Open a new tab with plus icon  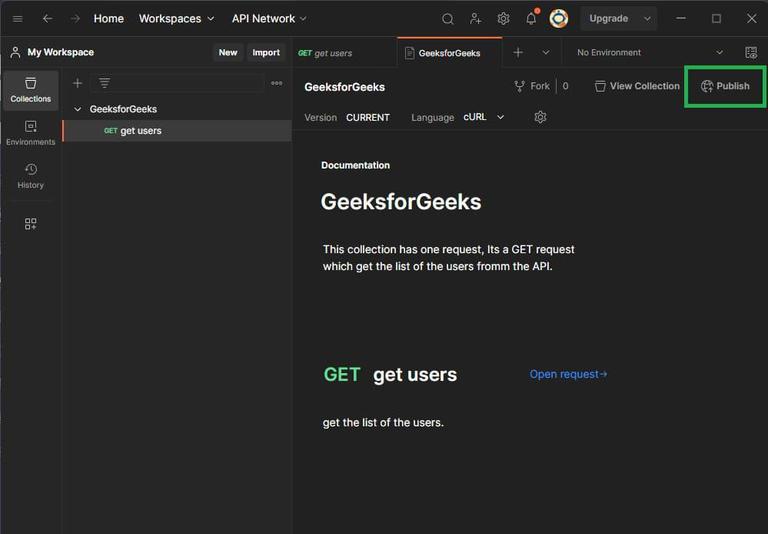pos(518,52)
